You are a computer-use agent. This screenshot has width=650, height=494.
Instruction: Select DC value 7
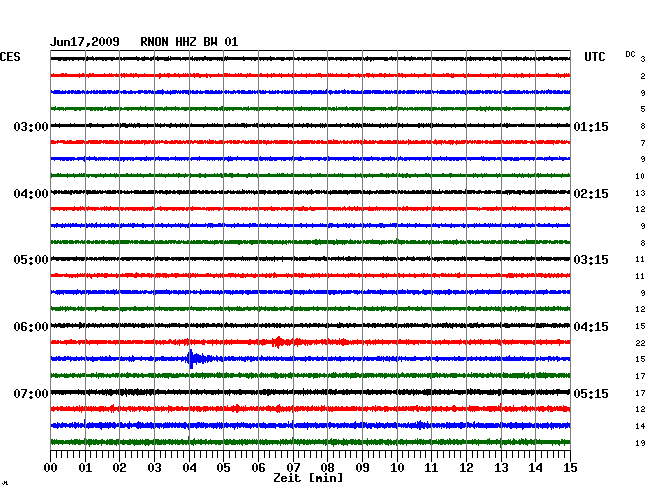(x=643, y=143)
